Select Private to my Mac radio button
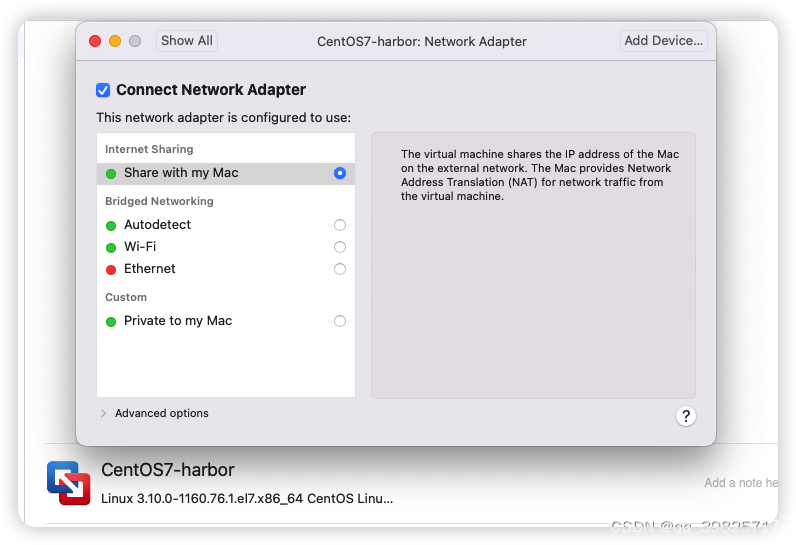Image resolution: width=796 pixels, height=545 pixels. (x=340, y=321)
